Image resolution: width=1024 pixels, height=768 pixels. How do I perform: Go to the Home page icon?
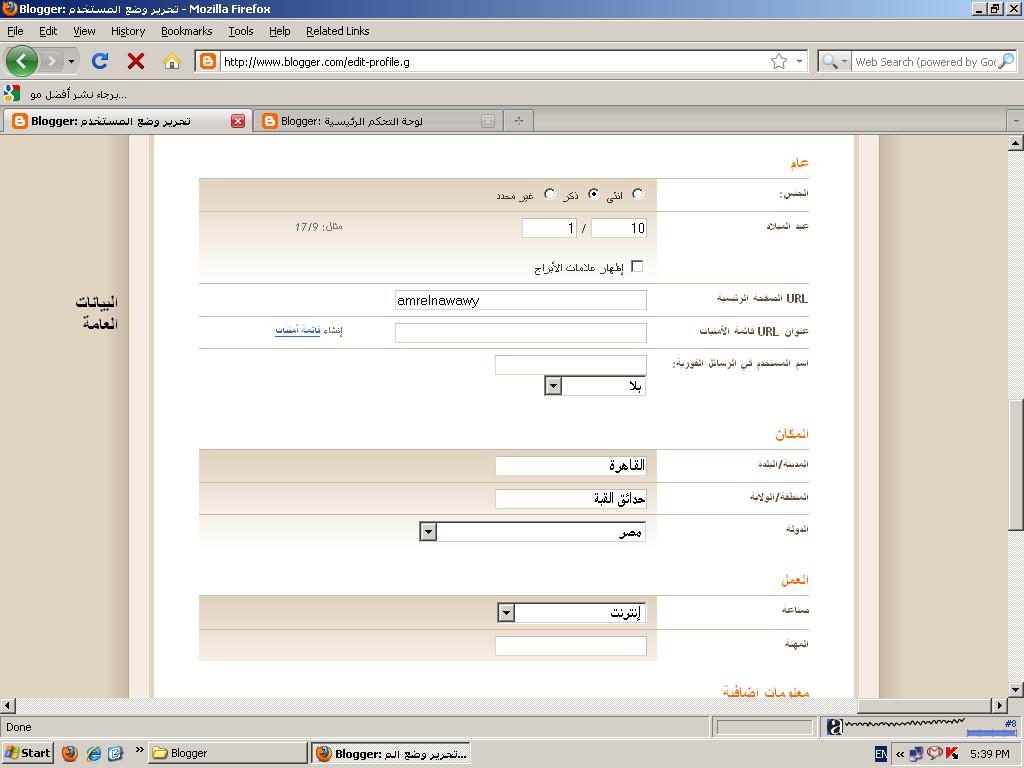[x=172, y=61]
